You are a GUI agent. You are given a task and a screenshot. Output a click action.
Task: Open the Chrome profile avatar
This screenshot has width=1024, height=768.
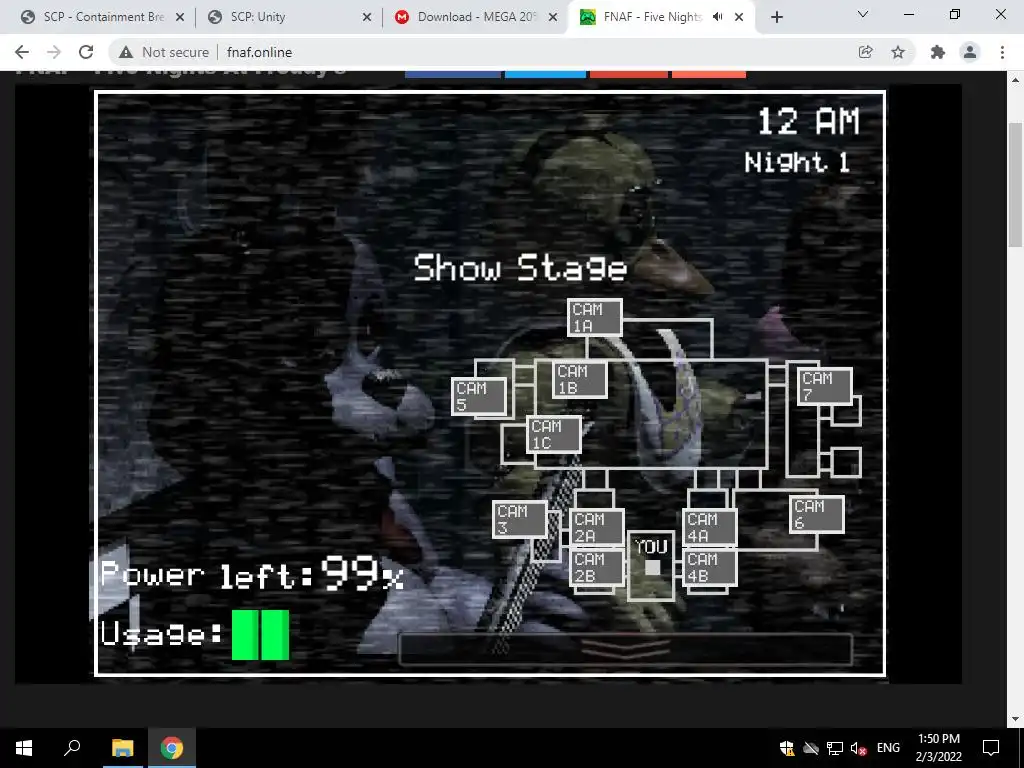coord(970,52)
